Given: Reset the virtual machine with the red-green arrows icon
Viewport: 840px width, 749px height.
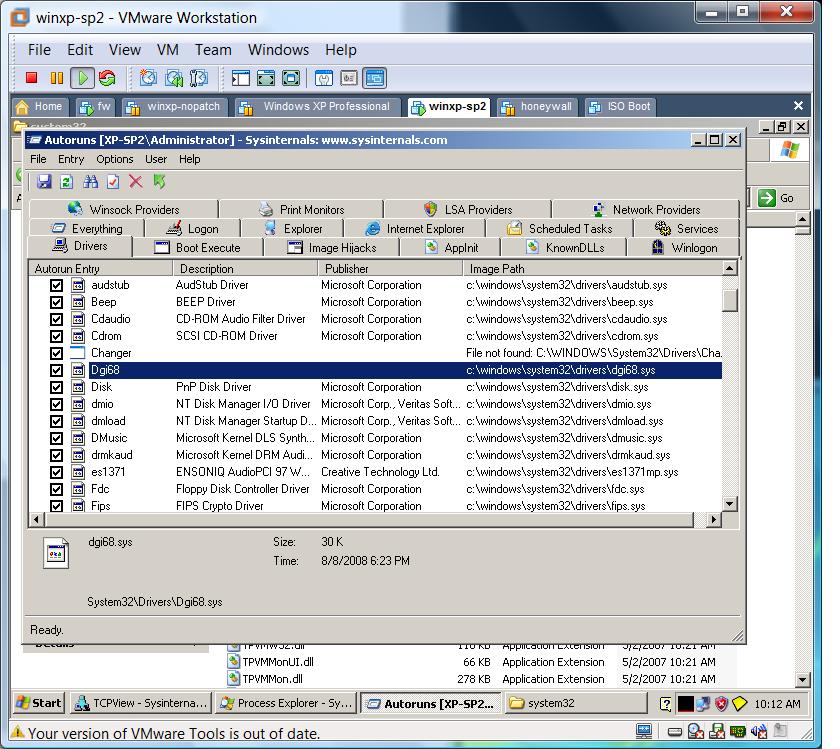Looking at the screenshot, I should pyautogui.click(x=107, y=78).
